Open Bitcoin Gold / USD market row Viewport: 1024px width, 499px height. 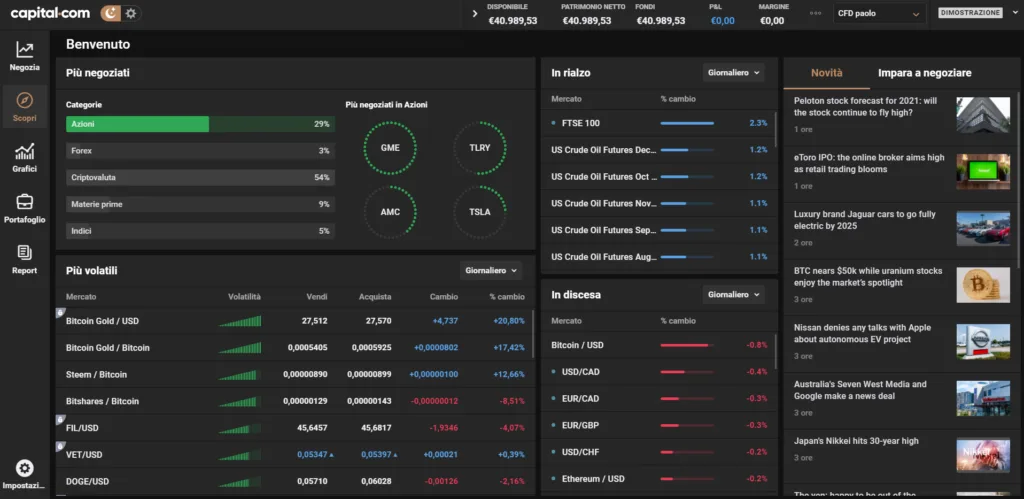pyautogui.click(x=294, y=321)
